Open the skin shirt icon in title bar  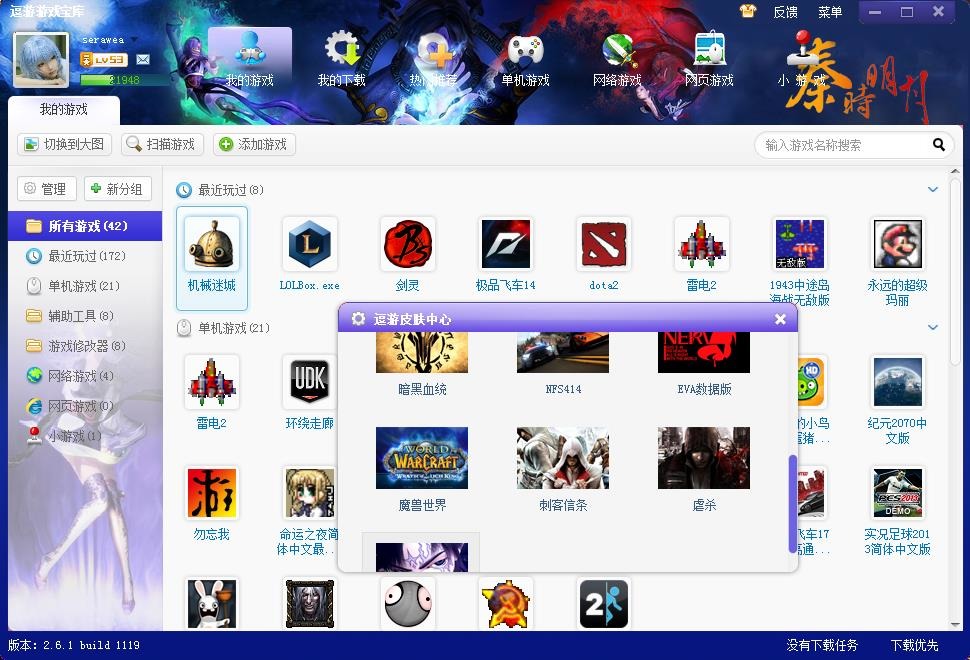tap(748, 11)
